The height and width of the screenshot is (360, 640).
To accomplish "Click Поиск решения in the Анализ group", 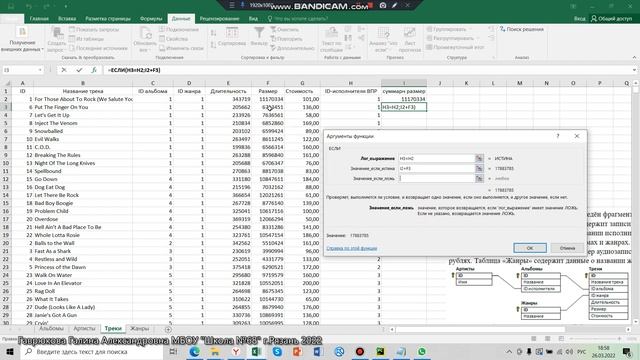I will [x=522, y=29].
